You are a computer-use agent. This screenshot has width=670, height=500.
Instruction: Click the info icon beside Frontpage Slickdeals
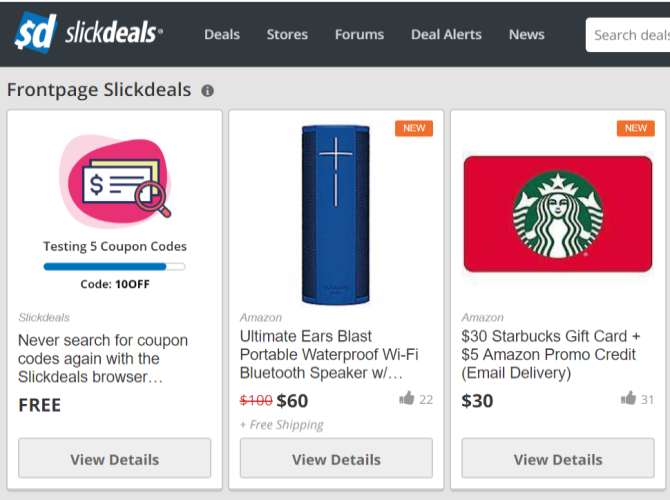(208, 91)
